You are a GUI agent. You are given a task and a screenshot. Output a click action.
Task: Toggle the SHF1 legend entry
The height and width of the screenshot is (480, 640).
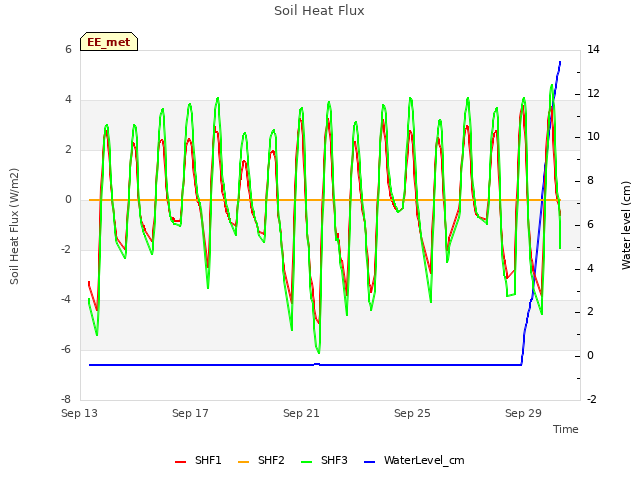pos(198,460)
